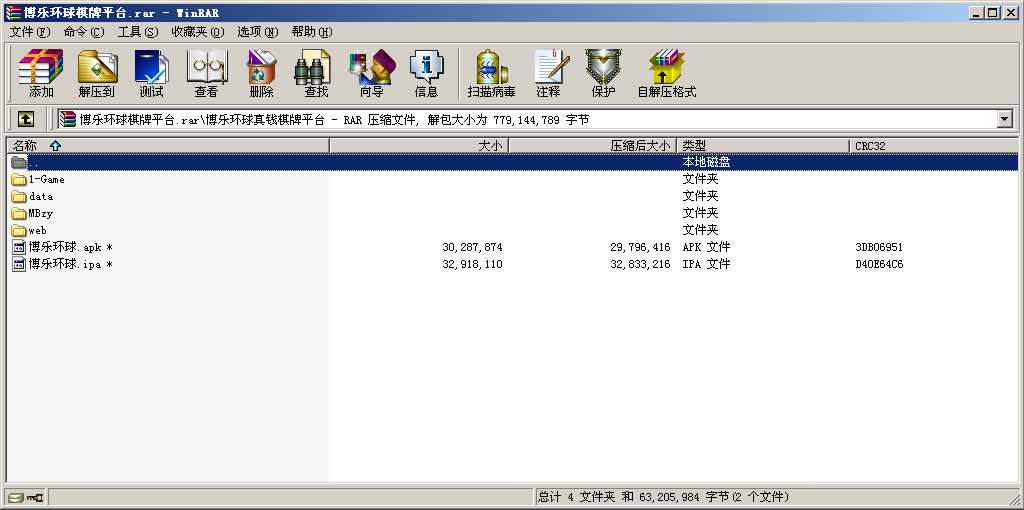This screenshot has height=510, width=1024.
Task: Show archive 信息 (Info)
Action: tap(426, 66)
